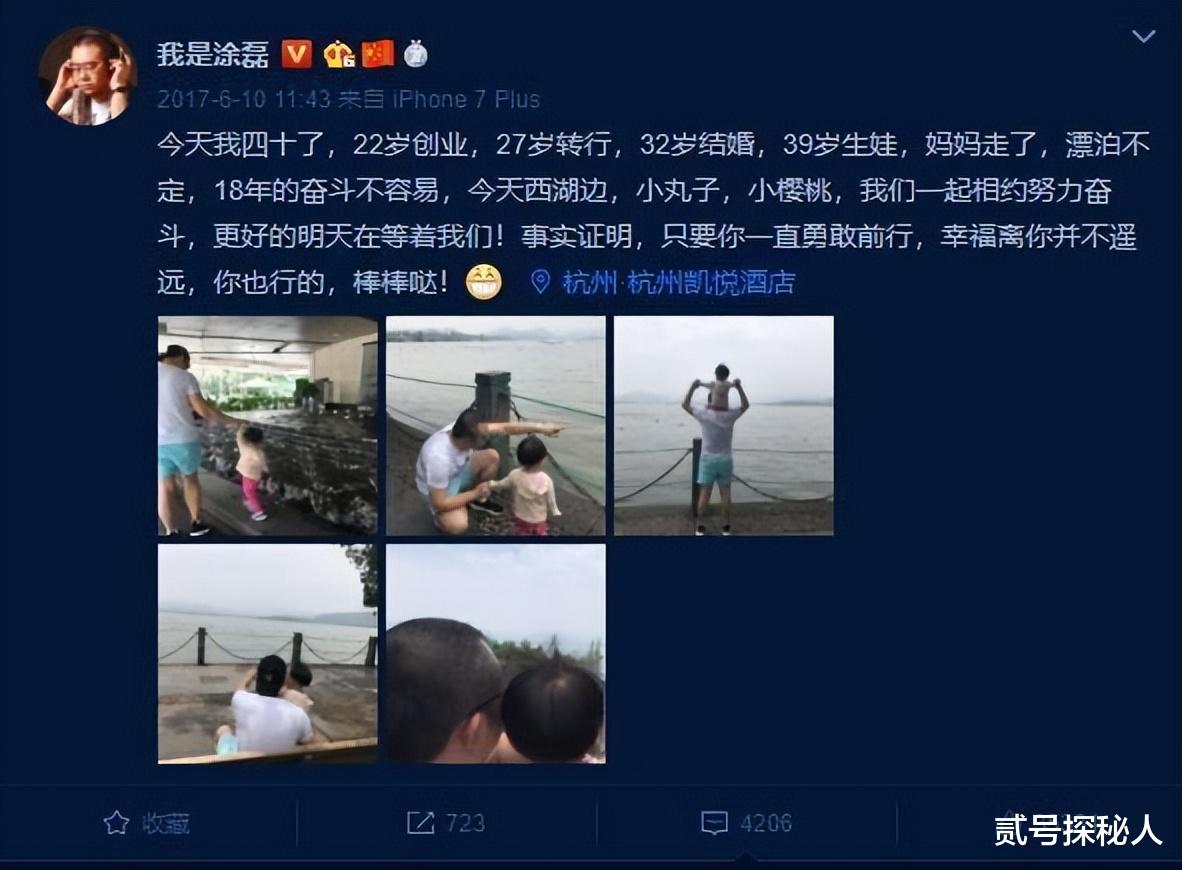The height and width of the screenshot is (870, 1182).
Task: Open photo of man and toddler by fountain
Action: (x=268, y=426)
